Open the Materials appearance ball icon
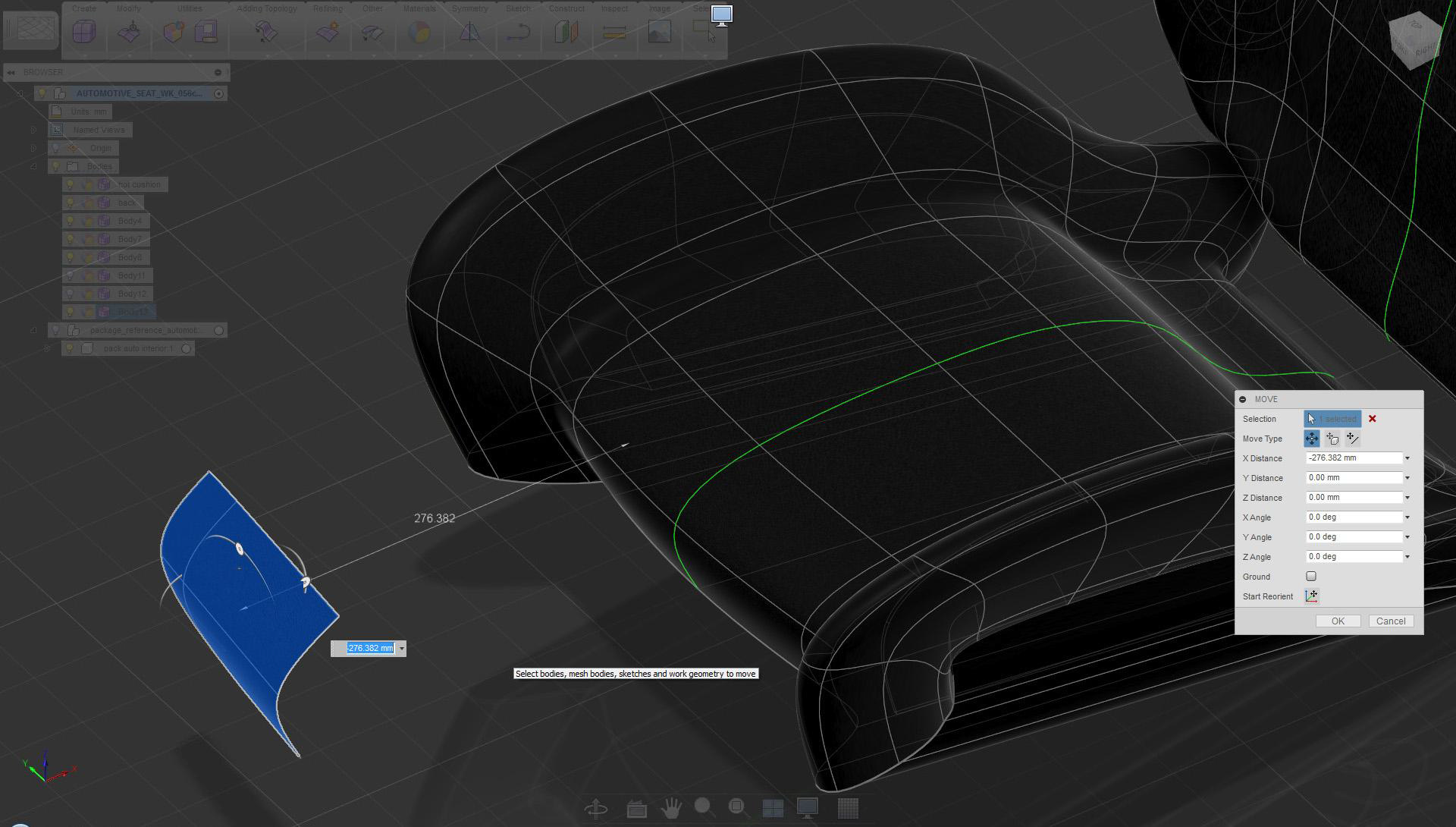Image resolution: width=1456 pixels, height=827 pixels. click(x=419, y=32)
